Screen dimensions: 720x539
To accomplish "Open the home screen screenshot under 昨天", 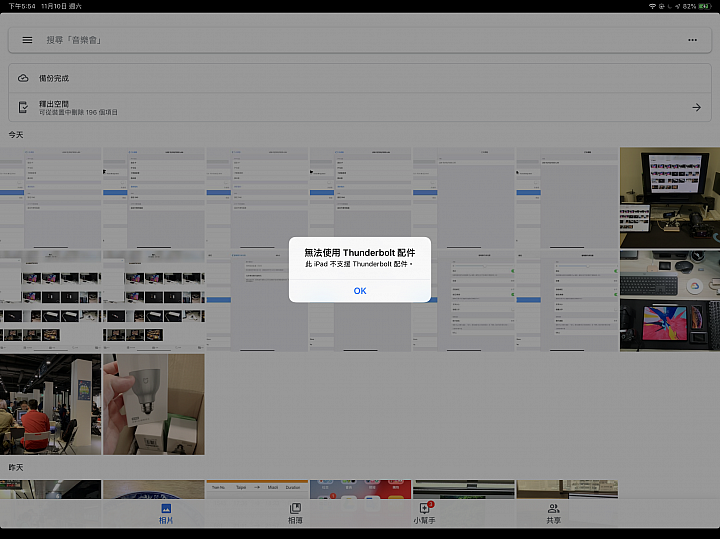I will [x=360, y=489].
